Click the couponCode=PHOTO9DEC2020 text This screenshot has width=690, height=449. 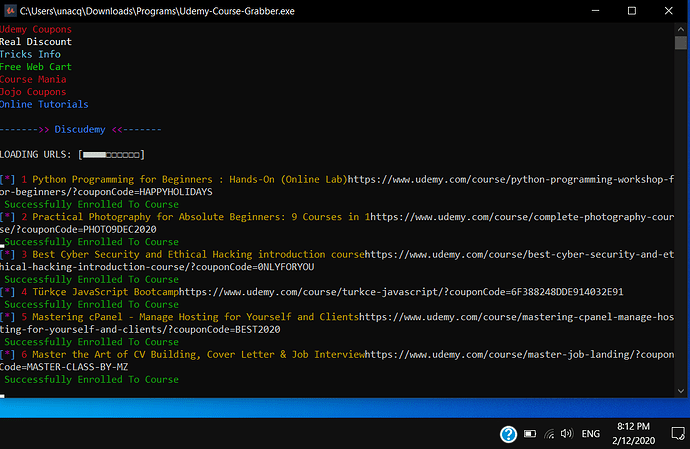click(89, 229)
